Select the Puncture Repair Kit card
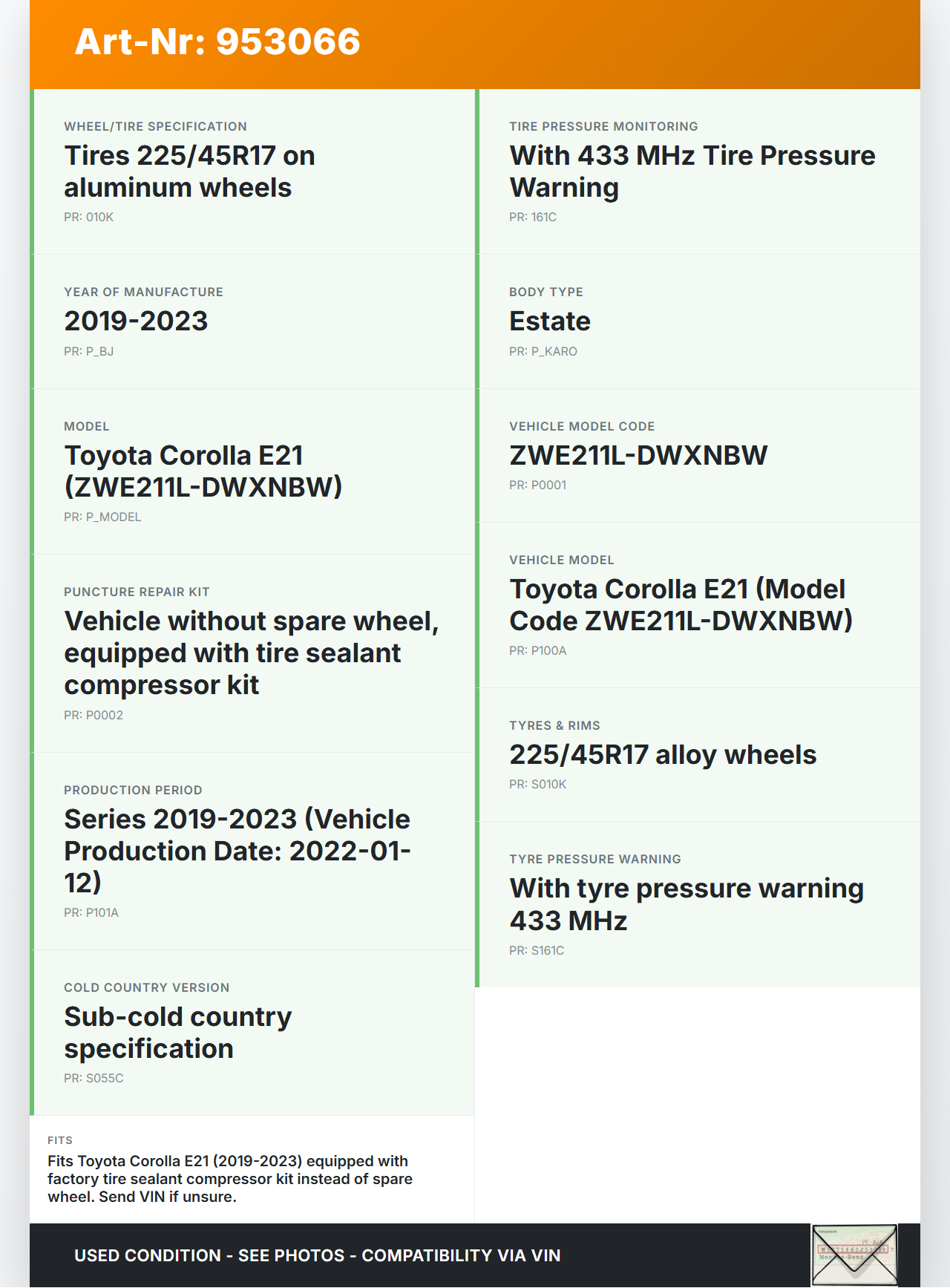The height and width of the screenshot is (1288, 950). click(252, 653)
